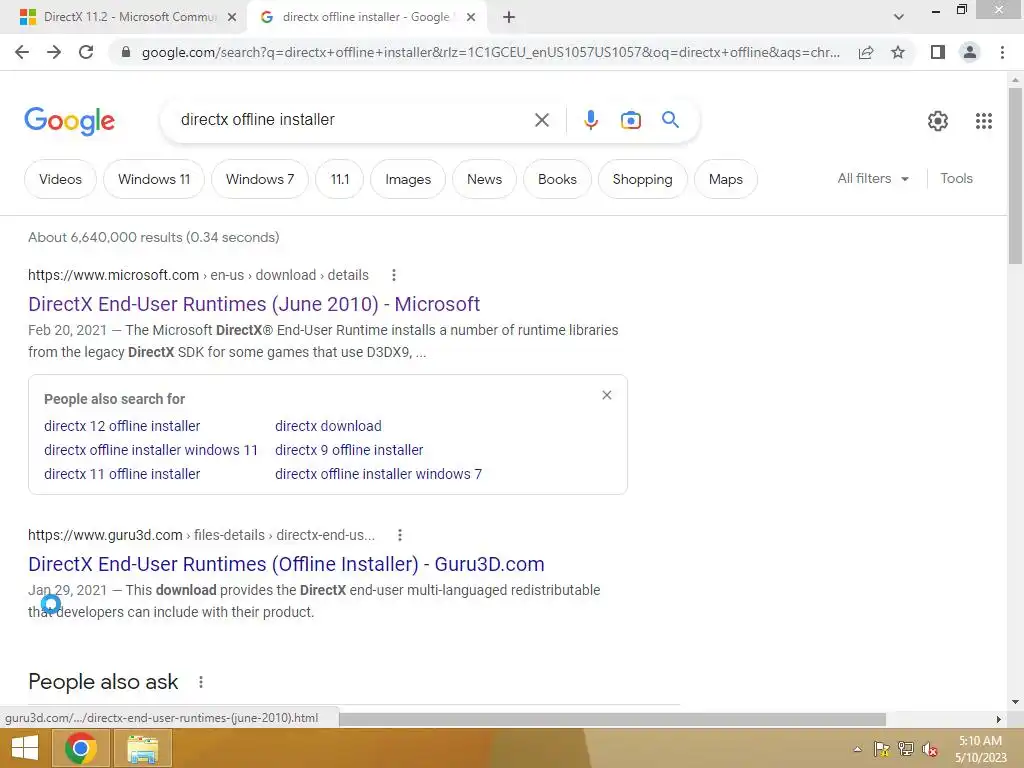Search for directx download

328,426
